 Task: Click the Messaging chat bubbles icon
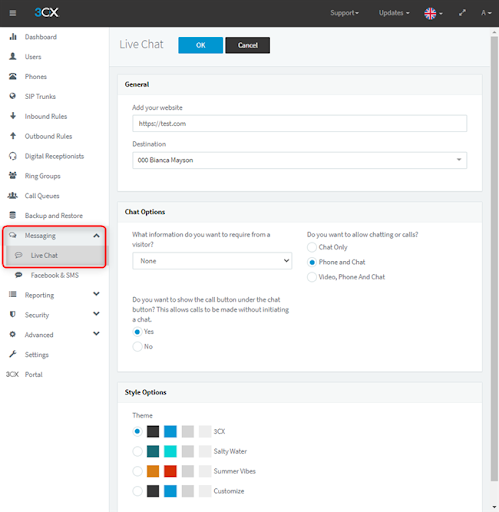click(x=13, y=235)
